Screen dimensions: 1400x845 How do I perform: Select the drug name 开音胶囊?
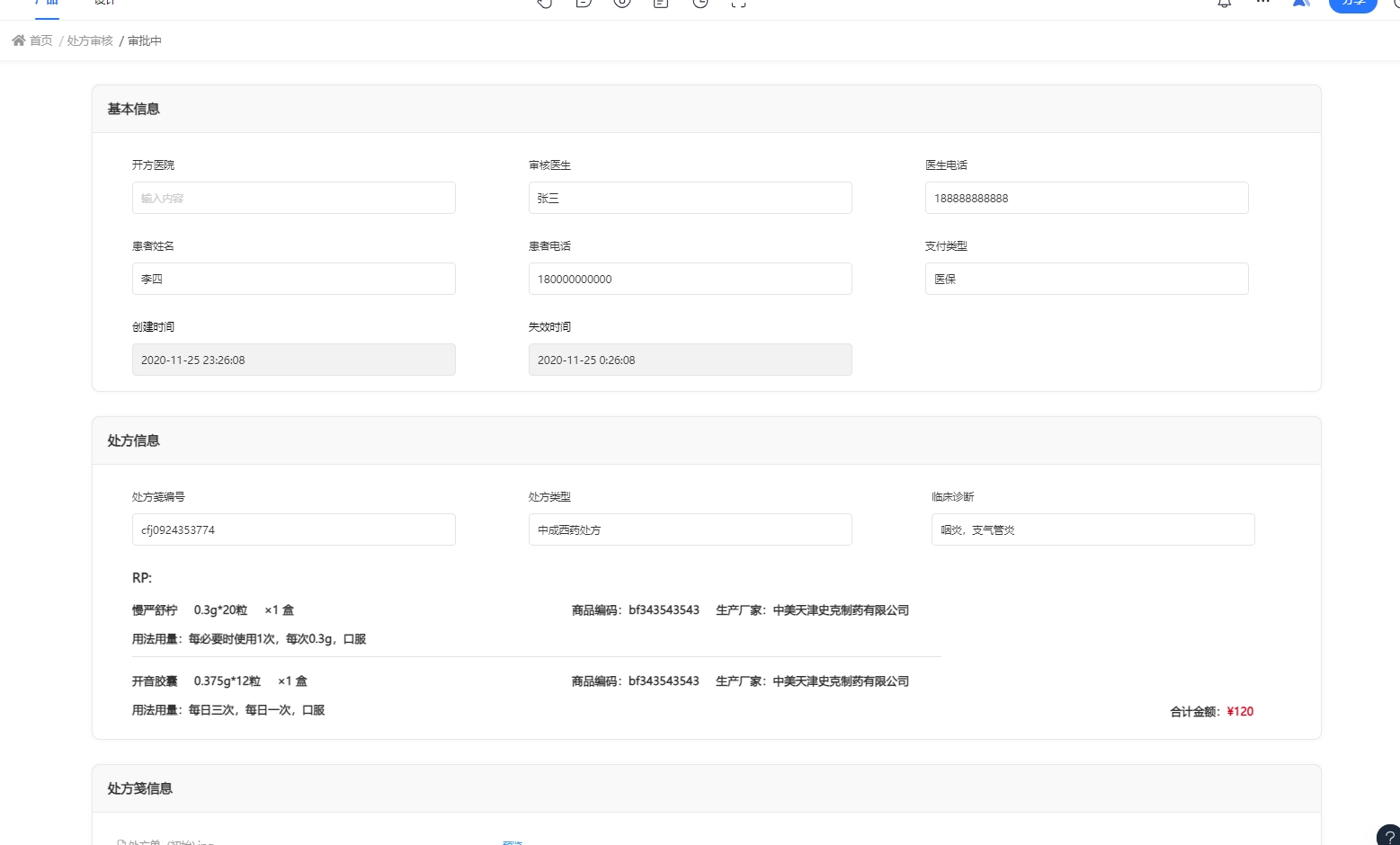155,681
